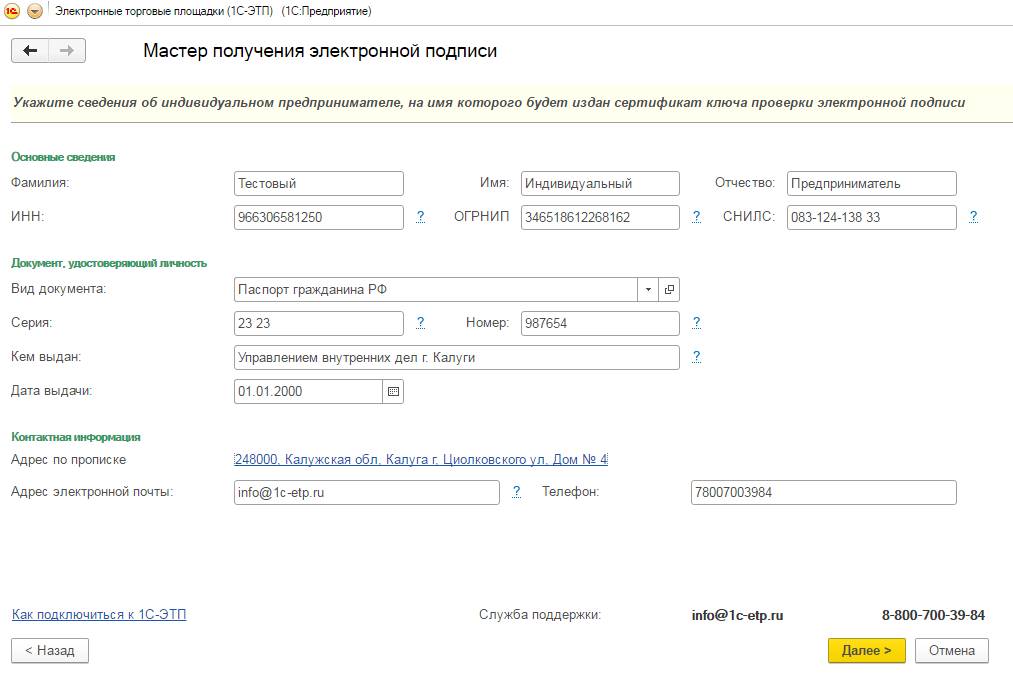Click into the Телефон input field

point(822,493)
